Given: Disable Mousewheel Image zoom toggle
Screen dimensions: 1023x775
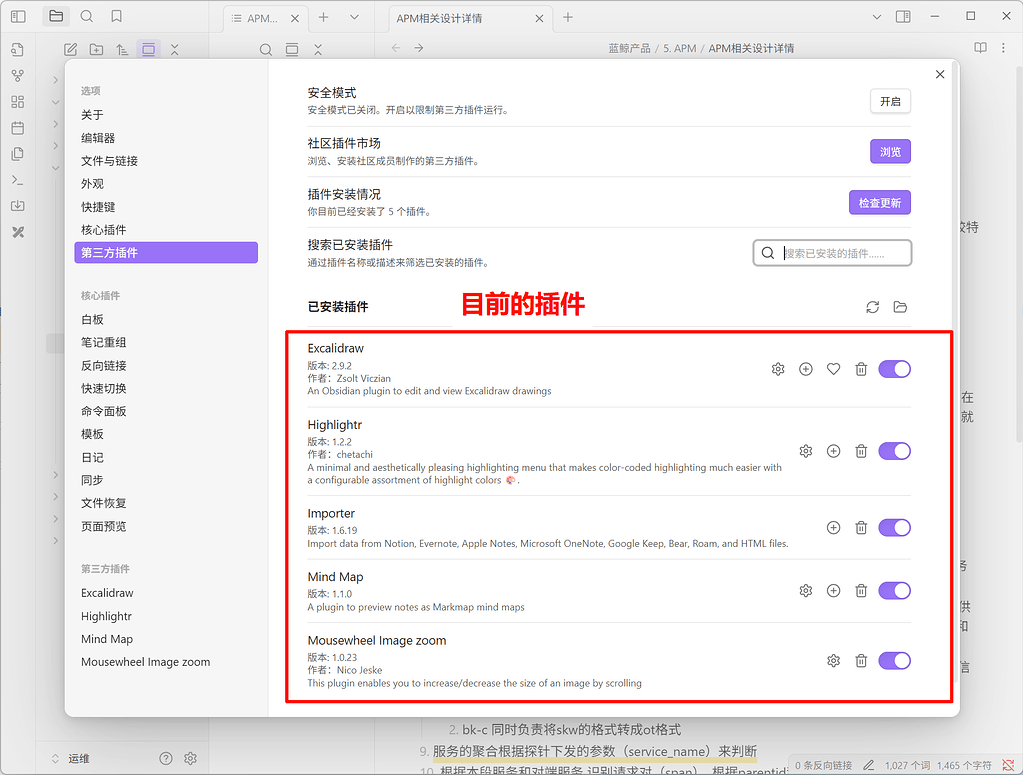Looking at the screenshot, I should pos(894,661).
